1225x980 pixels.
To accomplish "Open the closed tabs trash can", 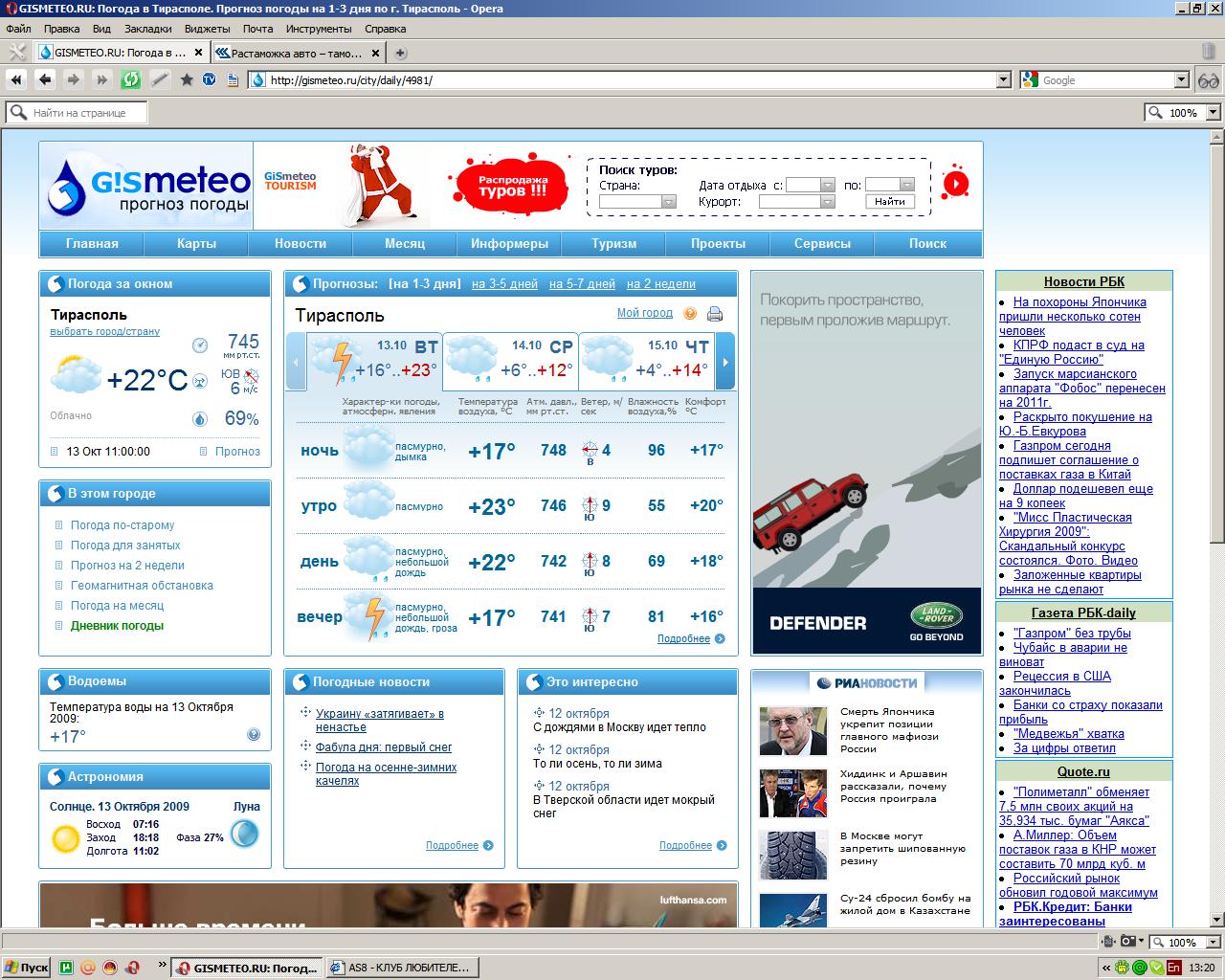I will 1208,52.
